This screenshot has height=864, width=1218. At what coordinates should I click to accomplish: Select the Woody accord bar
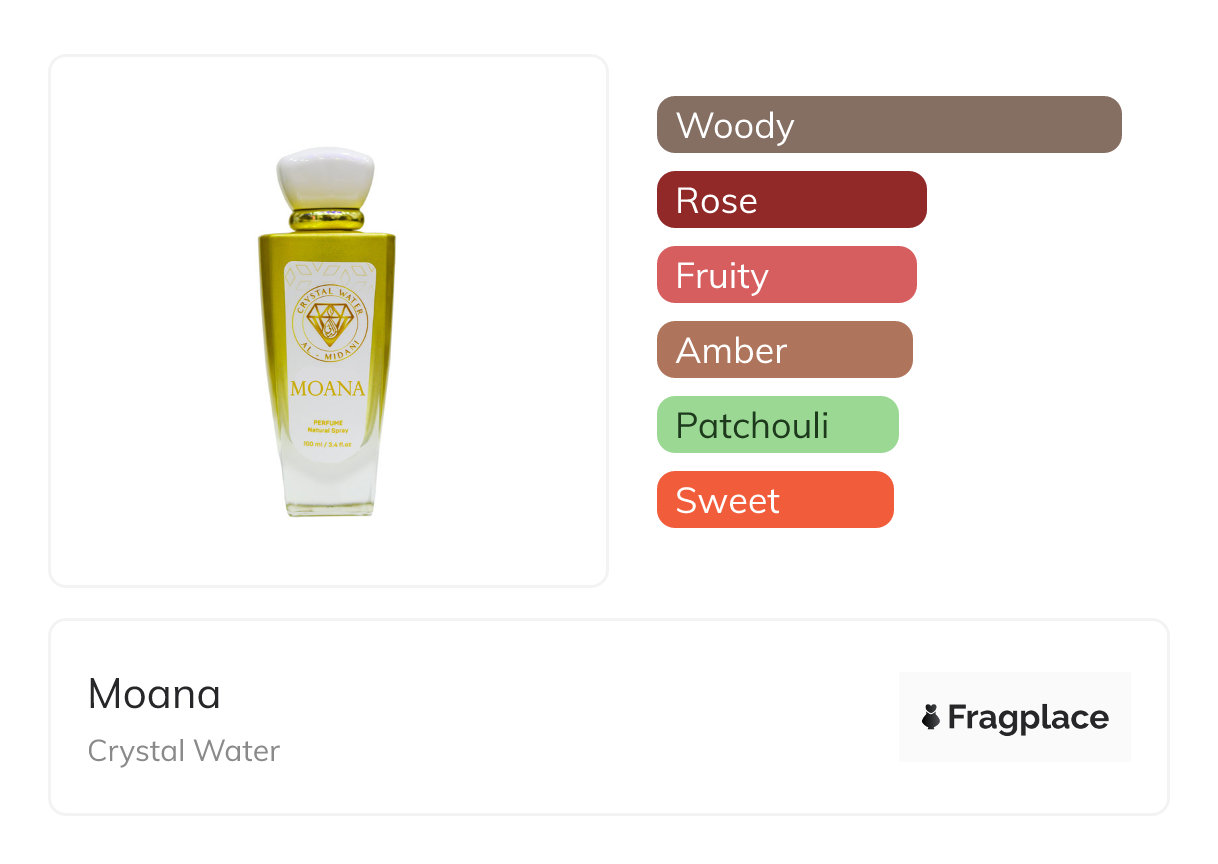tap(889, 125)
